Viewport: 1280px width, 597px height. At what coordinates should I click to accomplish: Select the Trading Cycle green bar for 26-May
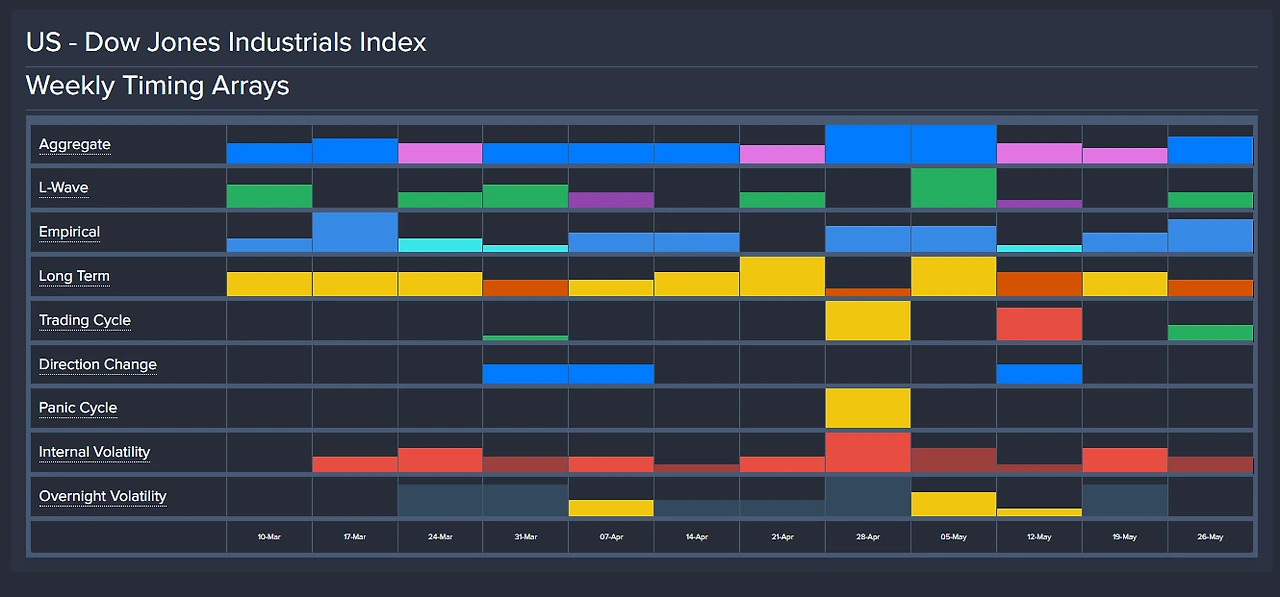tap(1210, 332)
